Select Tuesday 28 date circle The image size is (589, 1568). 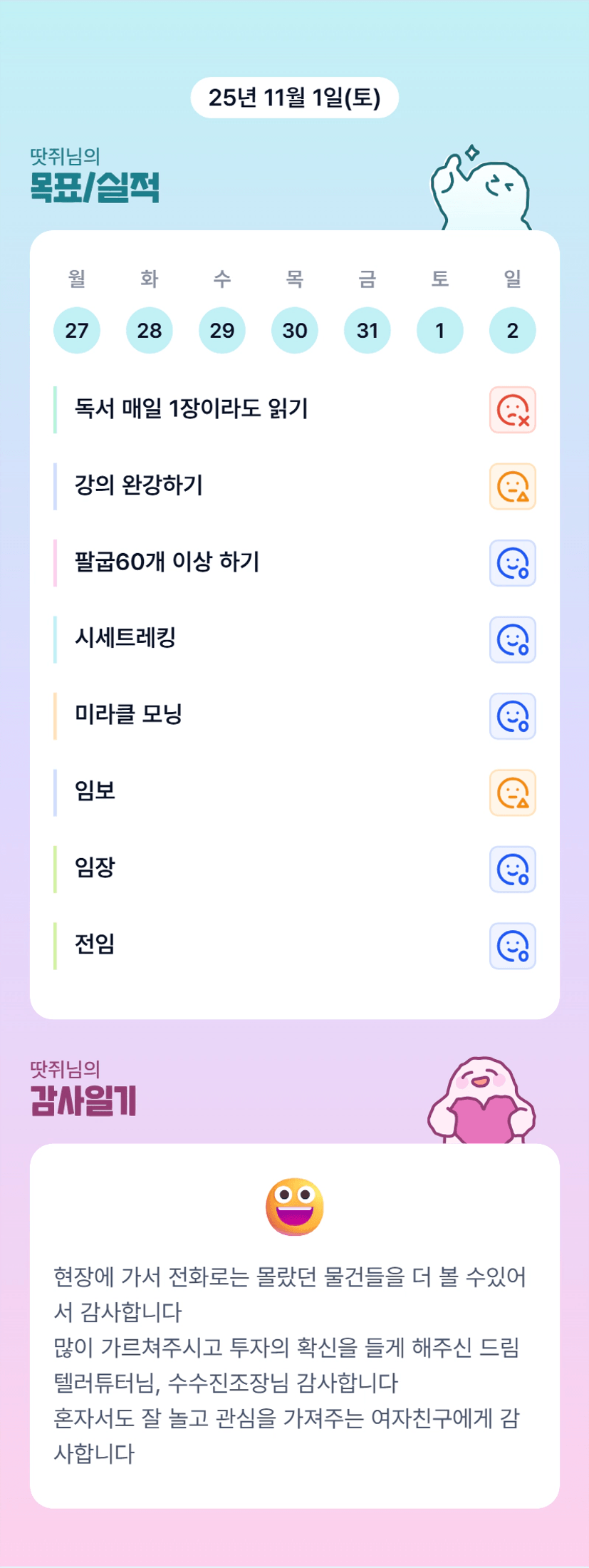tap(150, 330)
